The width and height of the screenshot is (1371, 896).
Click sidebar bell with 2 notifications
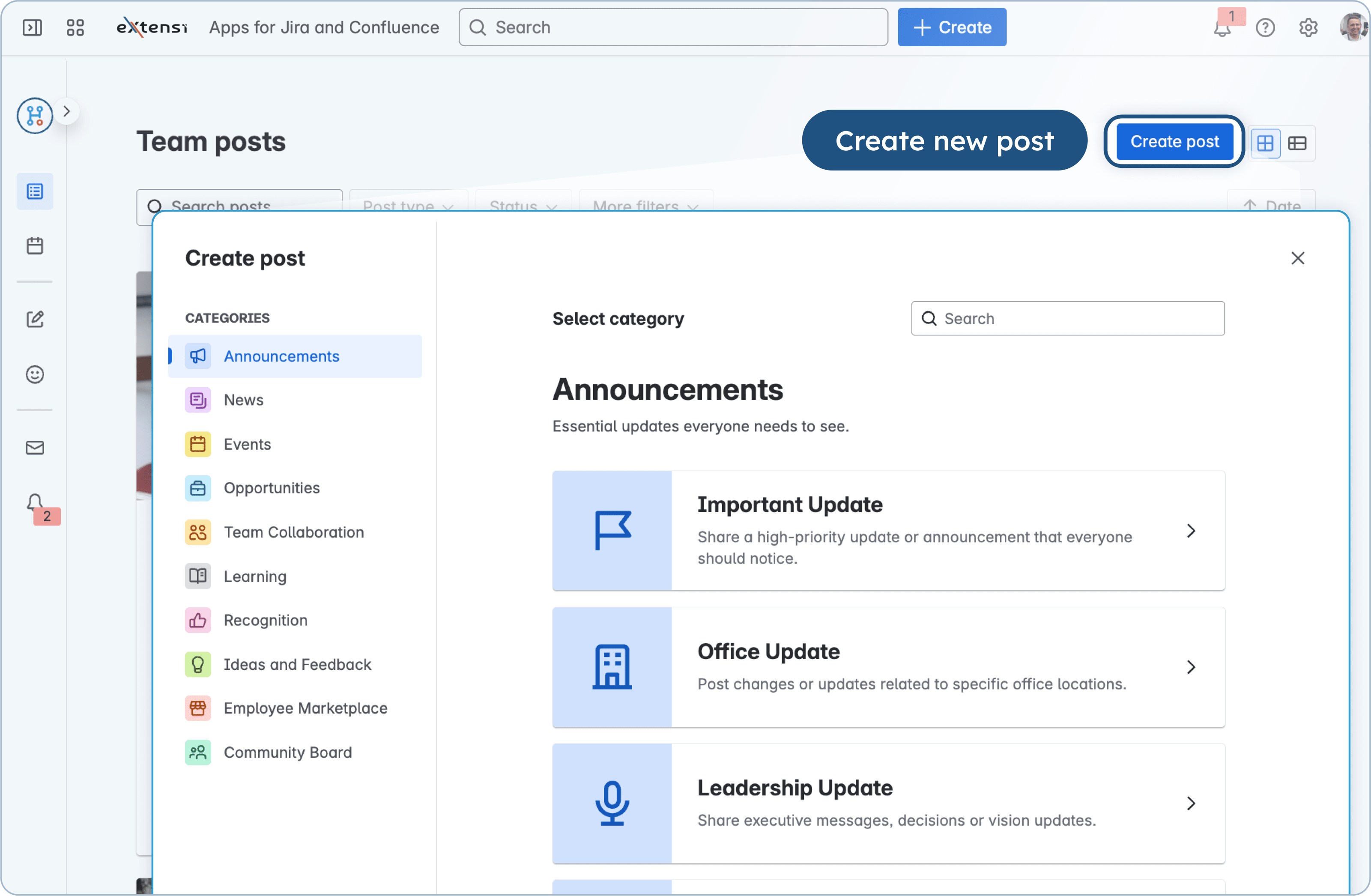click(36, 503)
